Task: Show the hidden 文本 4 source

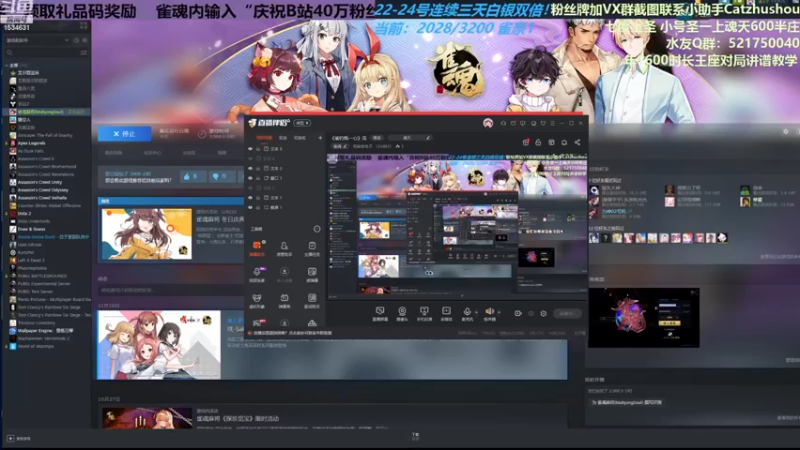Action: [x=250, y=159]
